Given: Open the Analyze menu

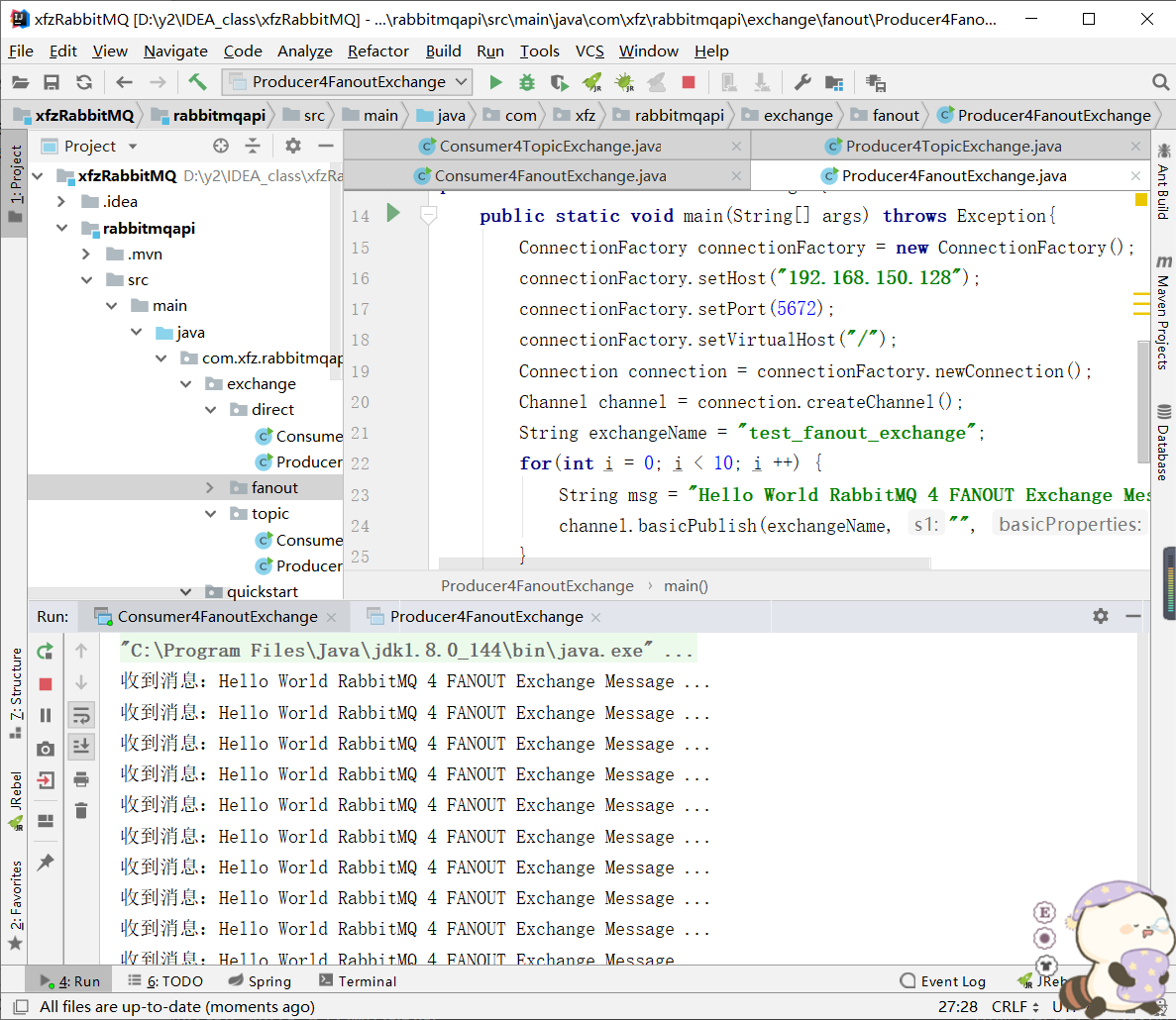Looking at the screenshot, I should [x=304, y=51].
